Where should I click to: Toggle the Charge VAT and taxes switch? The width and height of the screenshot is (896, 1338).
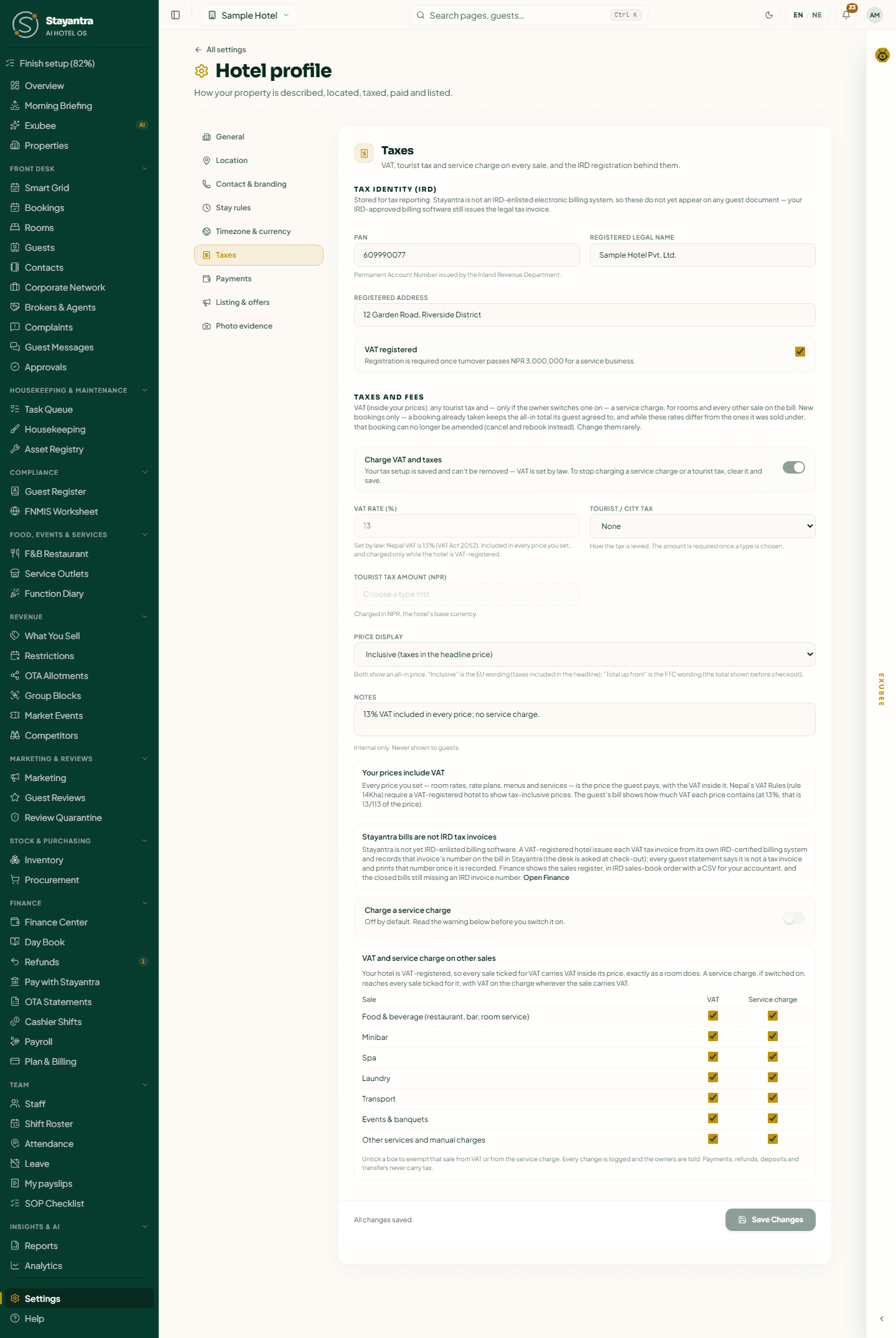tap(794, 467)
